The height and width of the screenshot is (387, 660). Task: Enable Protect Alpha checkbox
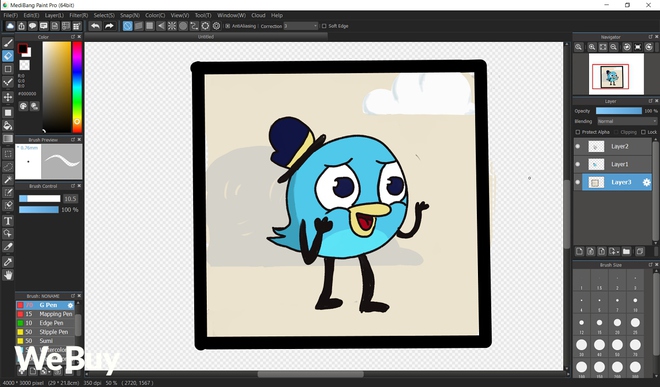(578, 132)
